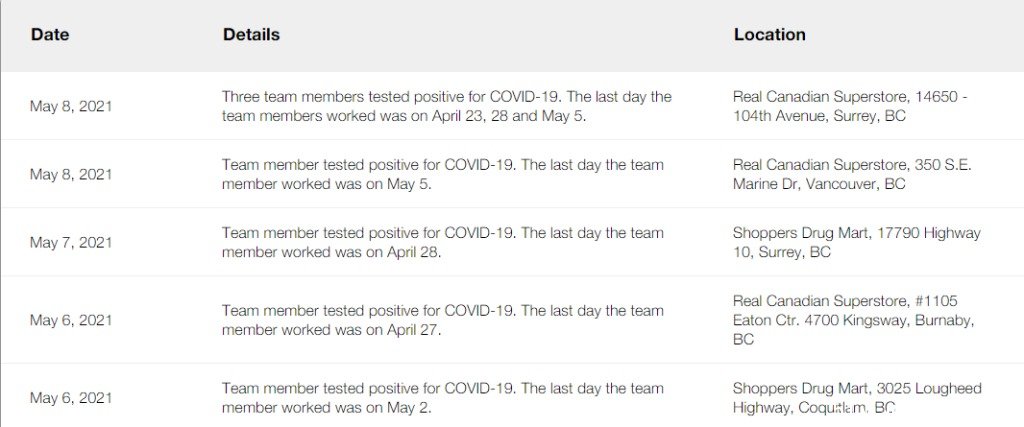Select the first May 6, 2021 date cell
The image size is (1024, 427).
pos(71,320)
